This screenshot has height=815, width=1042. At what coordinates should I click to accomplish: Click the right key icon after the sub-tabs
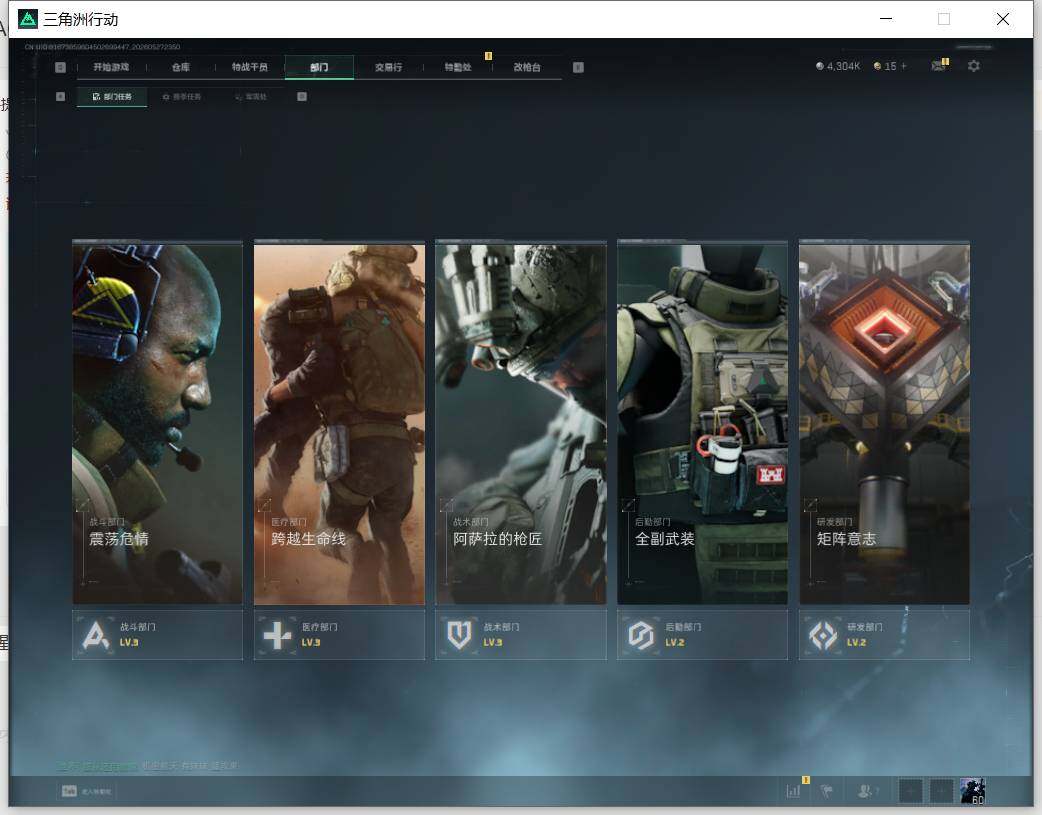(x=302, y=96)
